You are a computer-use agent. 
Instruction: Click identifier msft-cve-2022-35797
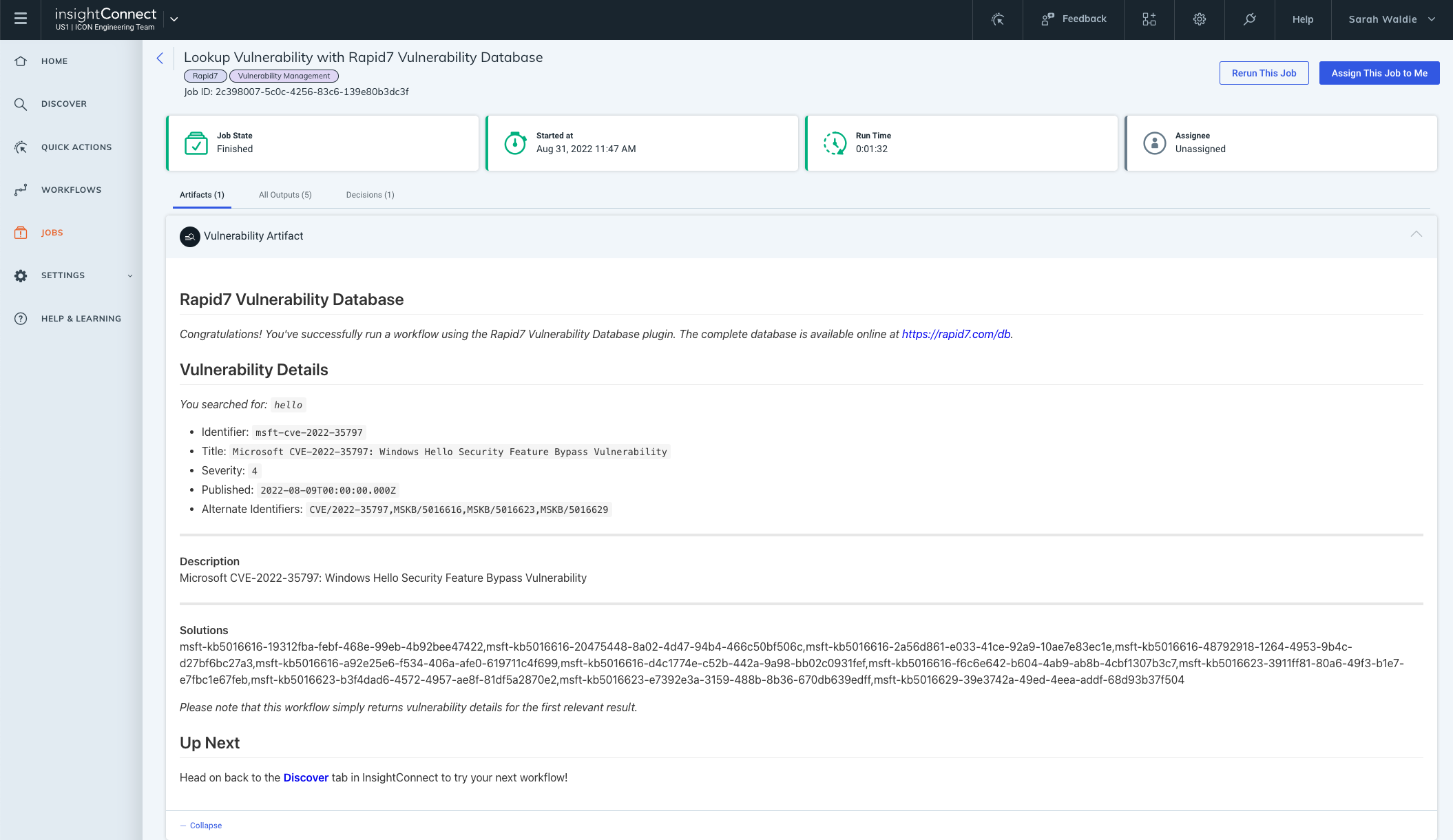309,432
